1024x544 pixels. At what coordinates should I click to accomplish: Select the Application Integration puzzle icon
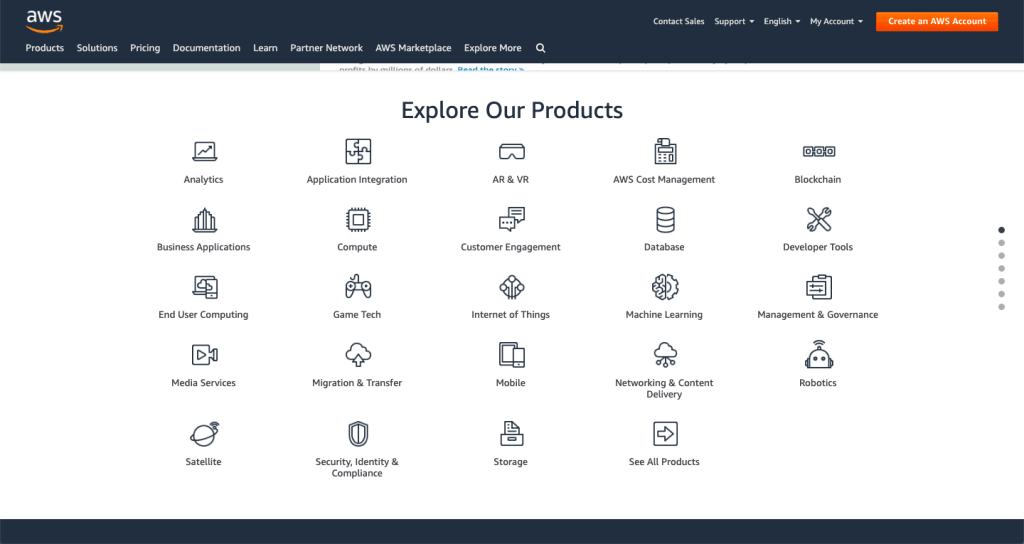click(x=358, y=152)
